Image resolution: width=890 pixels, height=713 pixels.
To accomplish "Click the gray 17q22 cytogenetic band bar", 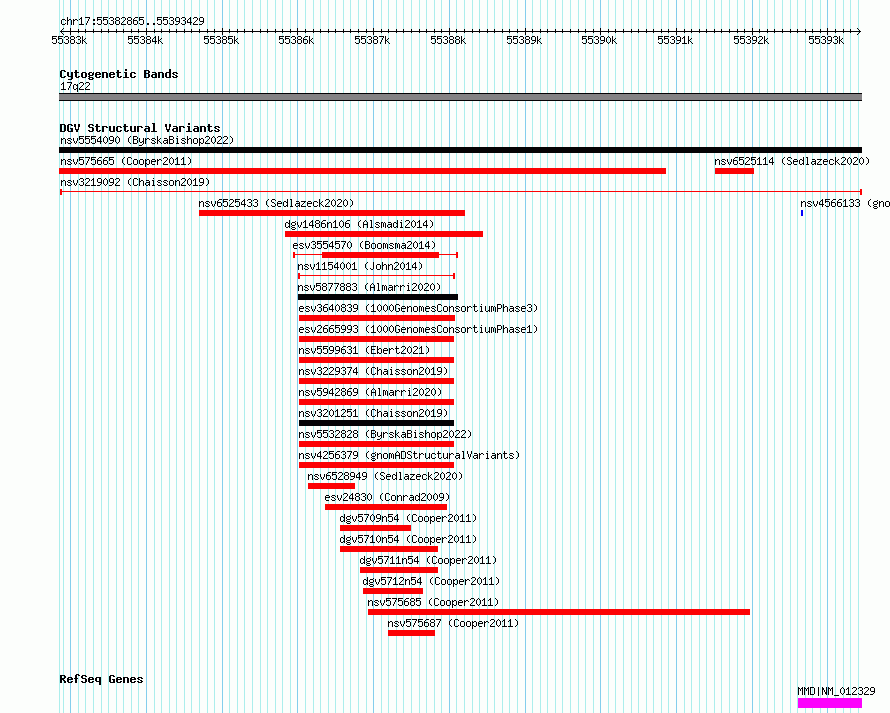I will (x=460, y=97).
